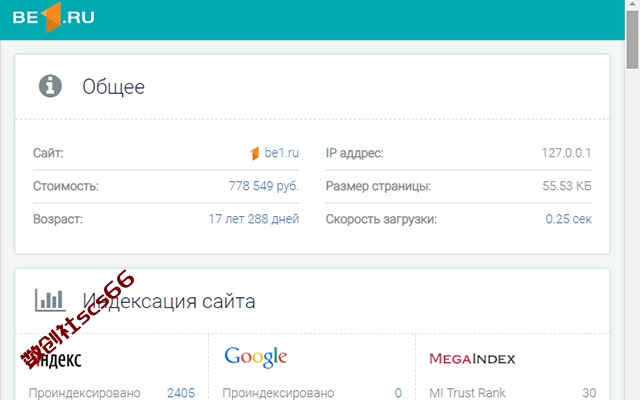Click the bar chart icon beside Индексация сайта
This screenshot has height=400, width=640.
pyautogui.click(x=50, y=300)
